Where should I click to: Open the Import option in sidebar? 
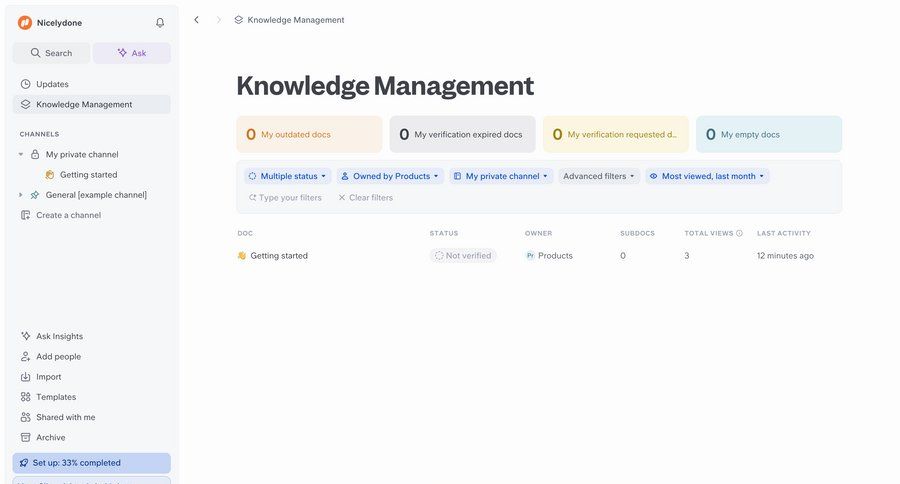point(48,377)
